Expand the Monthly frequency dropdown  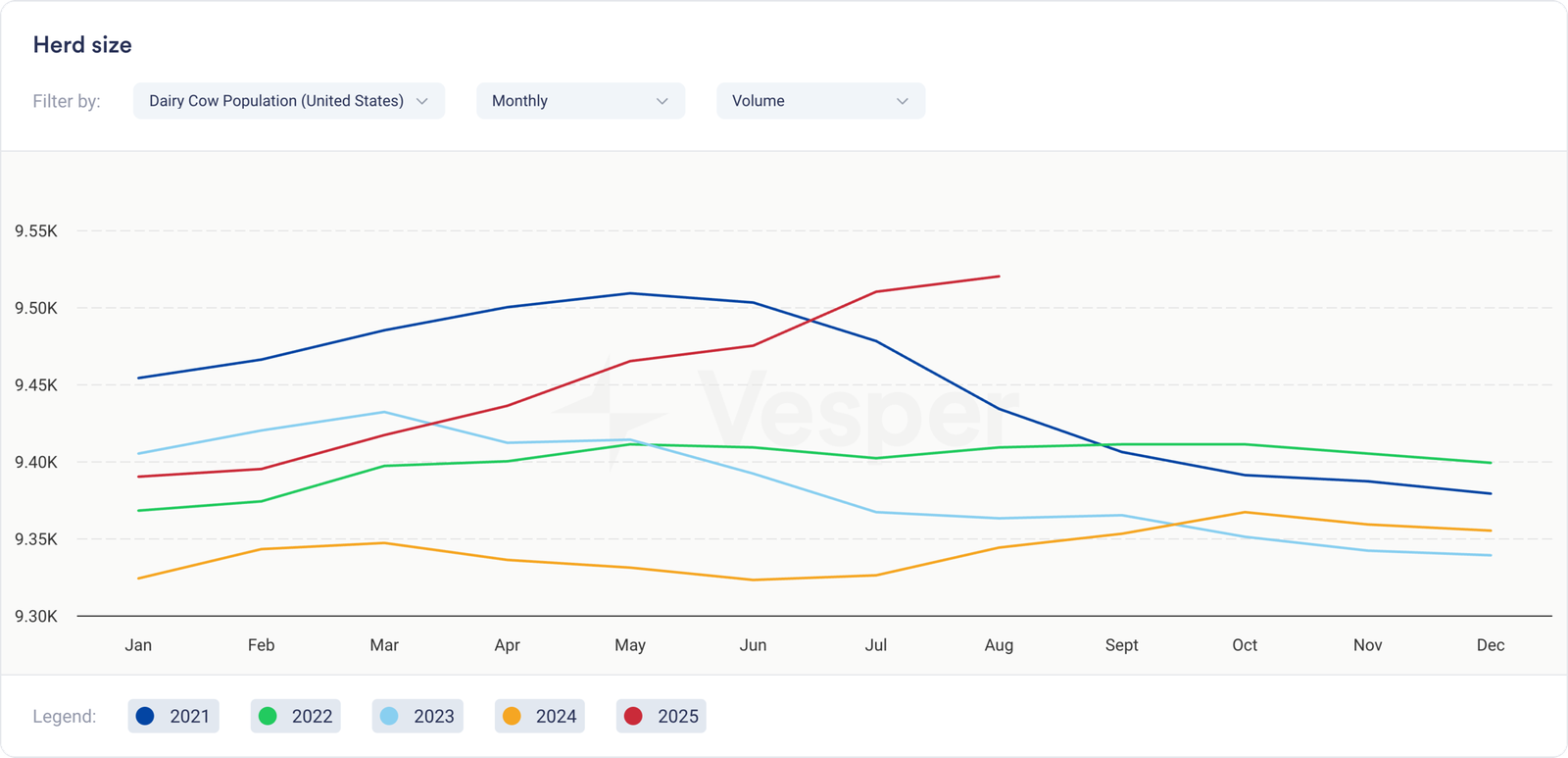point(568,101)
